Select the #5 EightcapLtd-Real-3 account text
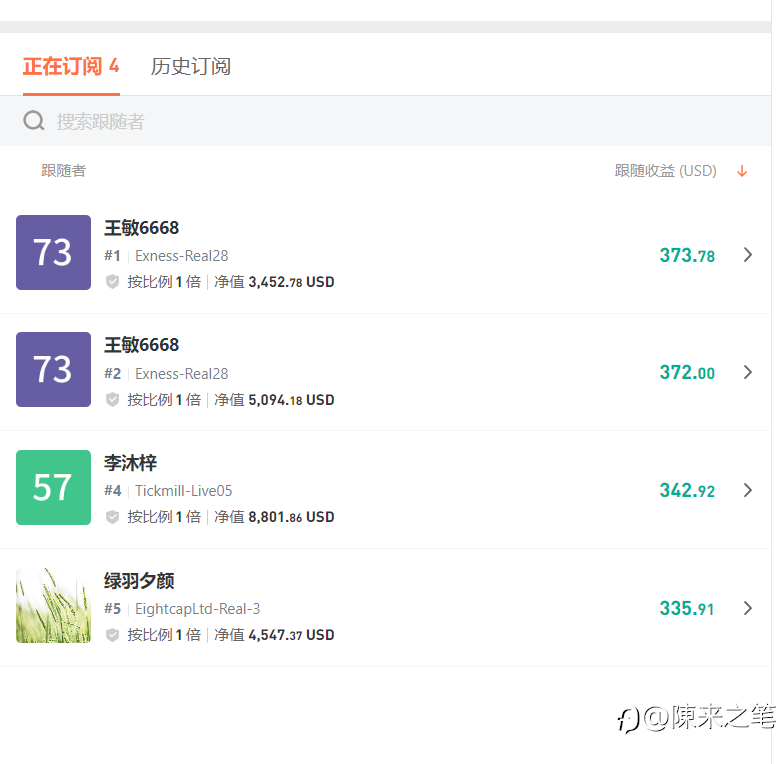 click(x=182, y=609)
